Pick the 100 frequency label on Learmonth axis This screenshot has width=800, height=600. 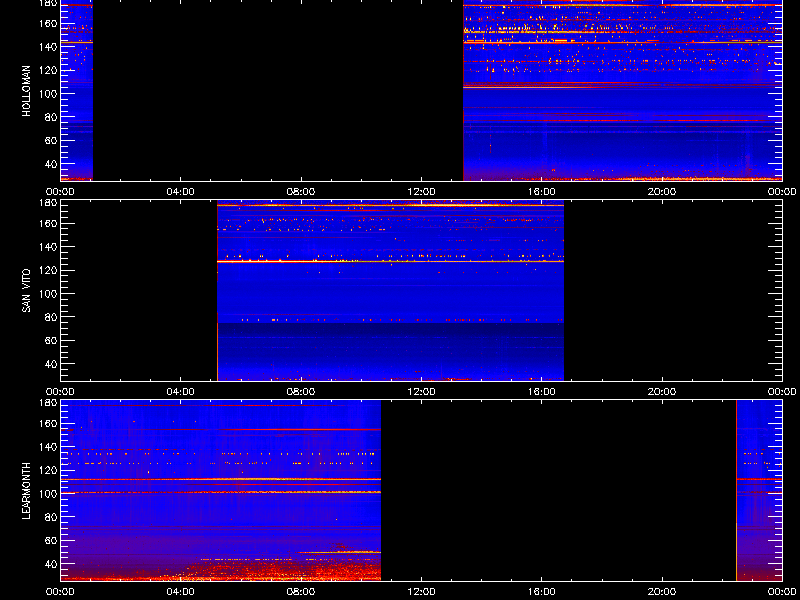coord(48,493)
